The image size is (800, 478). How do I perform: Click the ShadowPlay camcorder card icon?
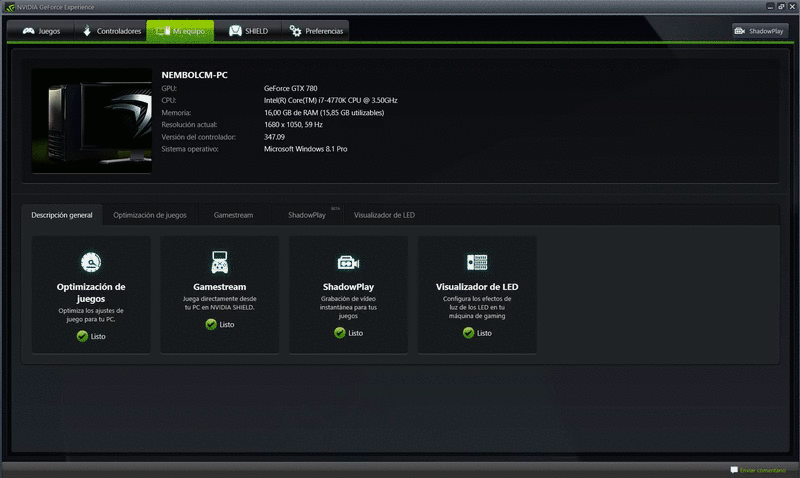click(348, 263)
